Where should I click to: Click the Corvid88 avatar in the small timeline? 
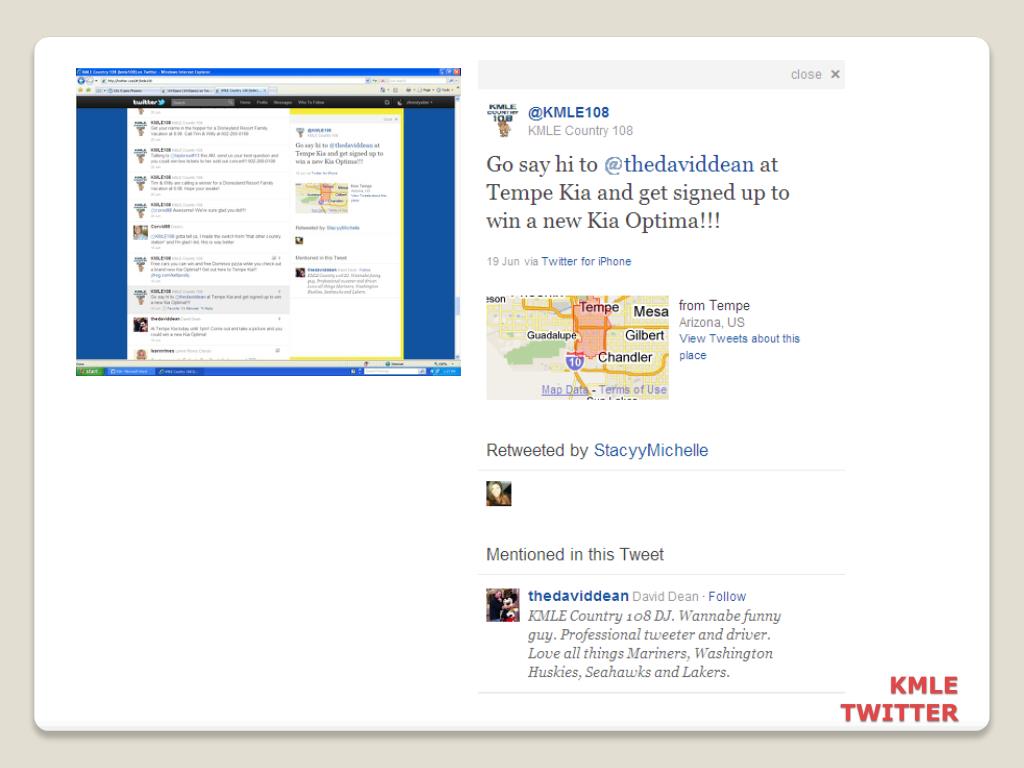click(x=140, y=232)
